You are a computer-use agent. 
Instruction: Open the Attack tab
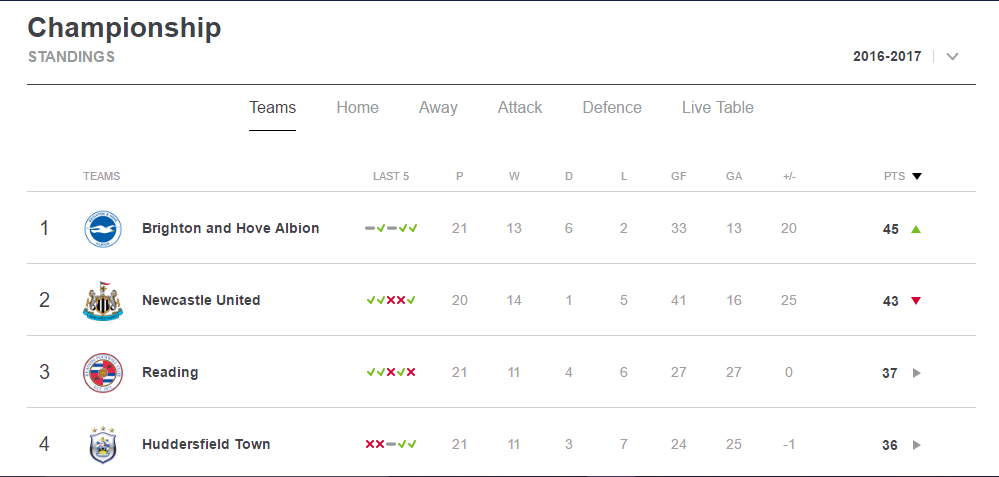(520, 108)
